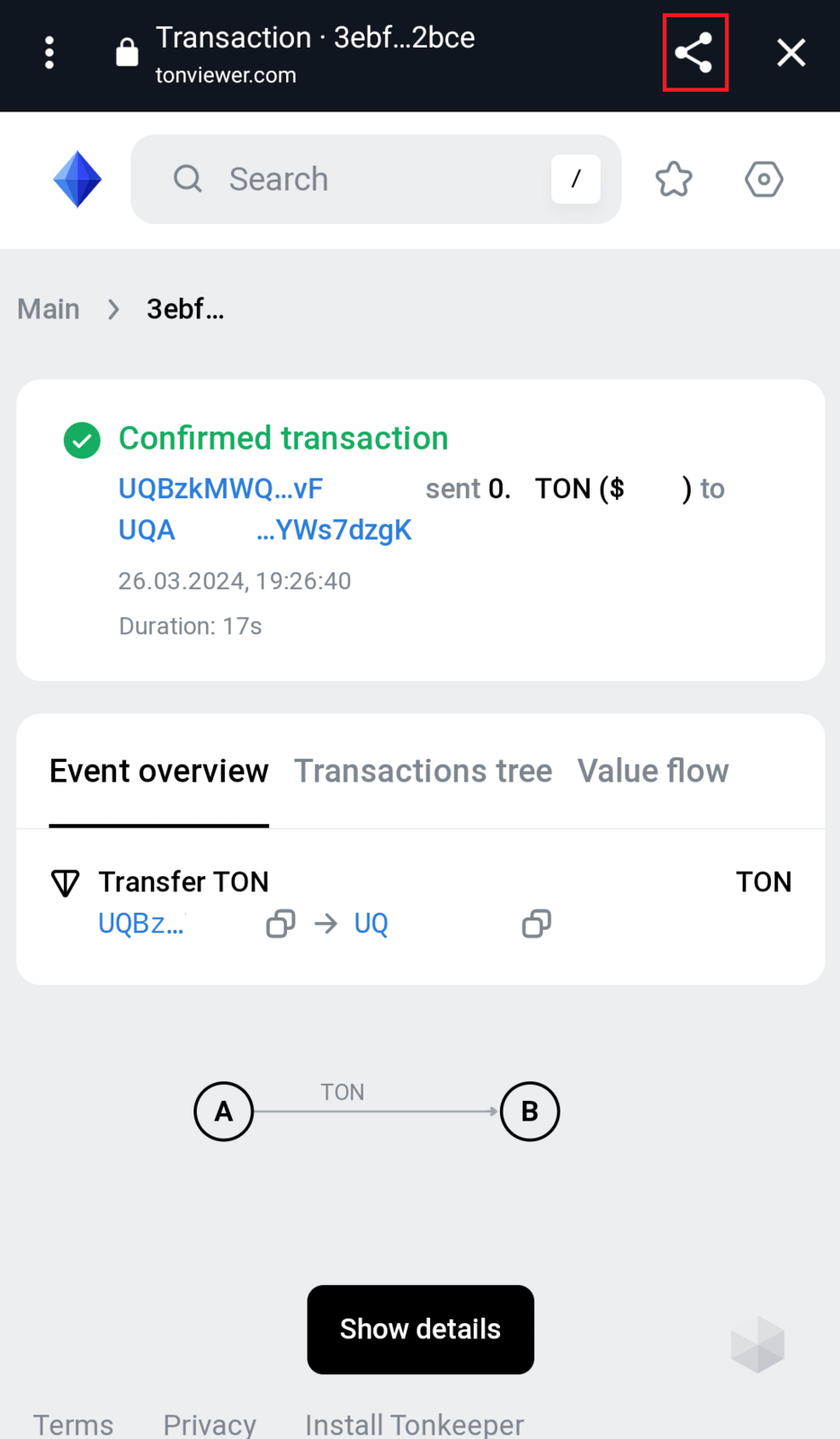Open settings hexagon icon
Image resolution: width=840 pixels, height=1439 pixels.
pos(764,179)
